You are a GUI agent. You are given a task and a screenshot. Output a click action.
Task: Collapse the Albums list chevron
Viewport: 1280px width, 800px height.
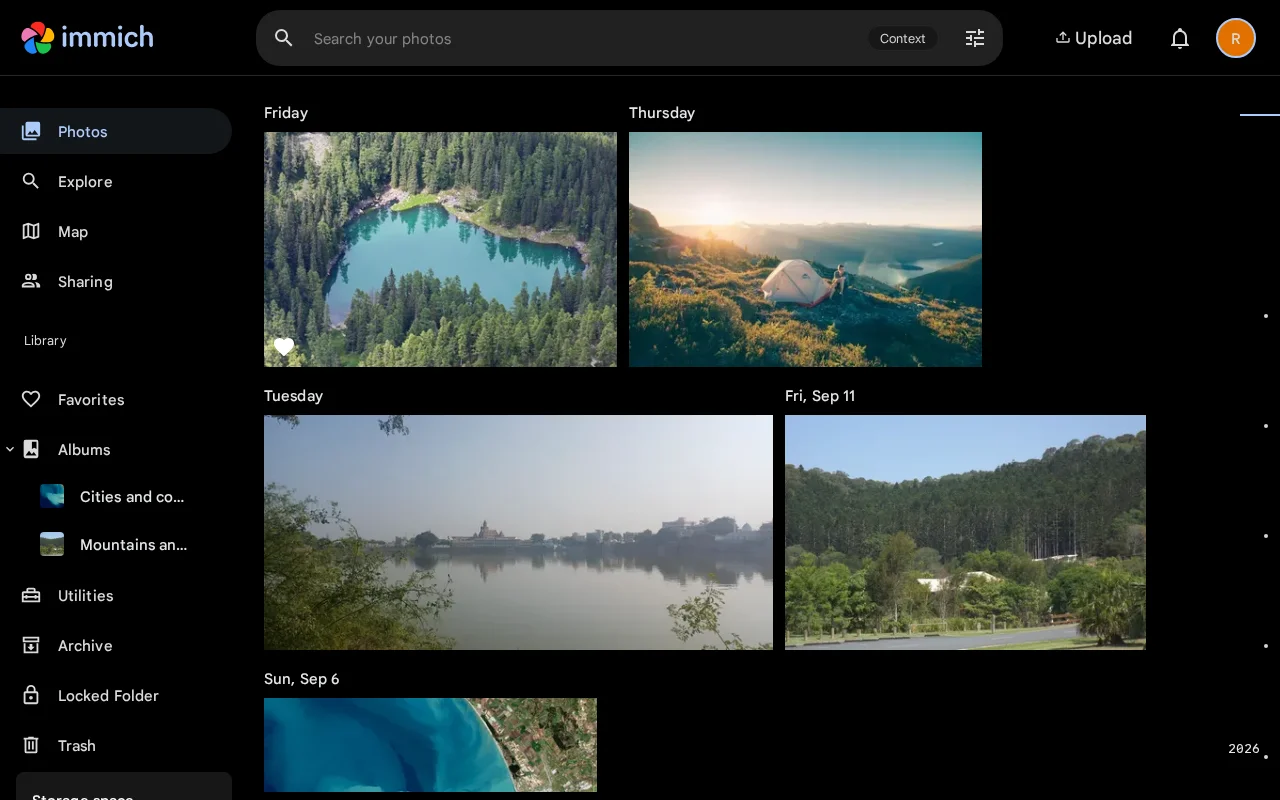pyautogui.click(x=10, y=449)
